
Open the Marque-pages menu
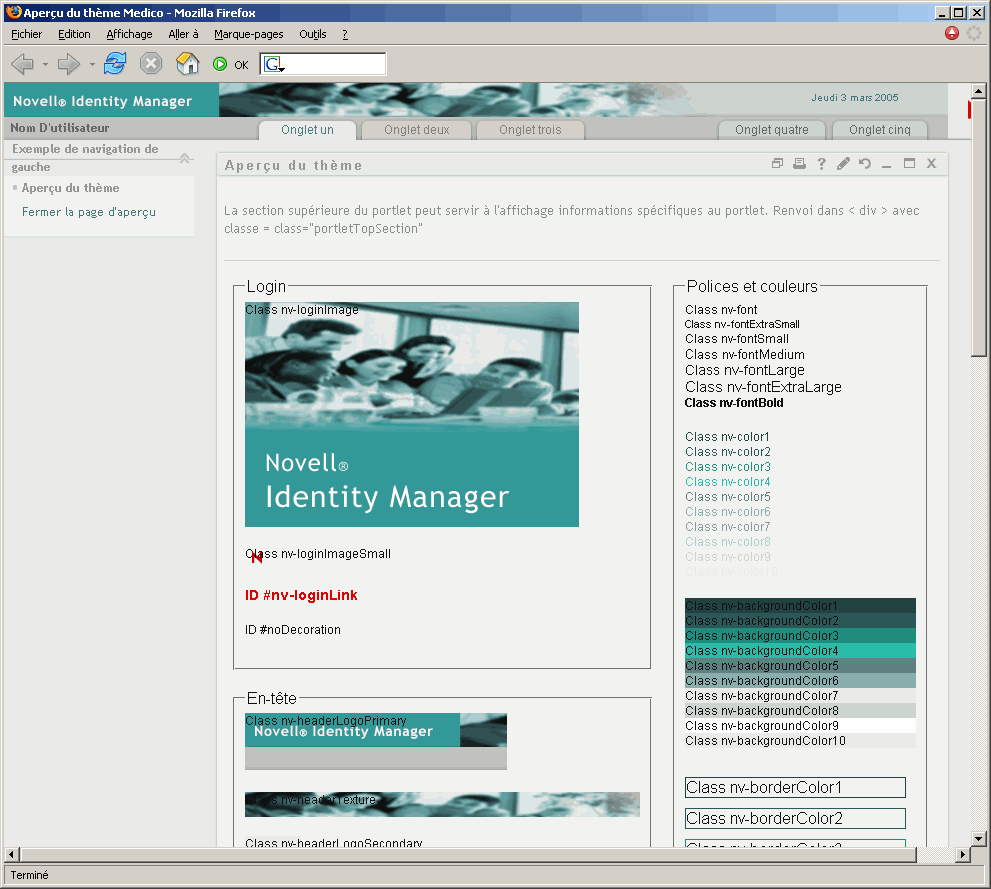(248, 34)
